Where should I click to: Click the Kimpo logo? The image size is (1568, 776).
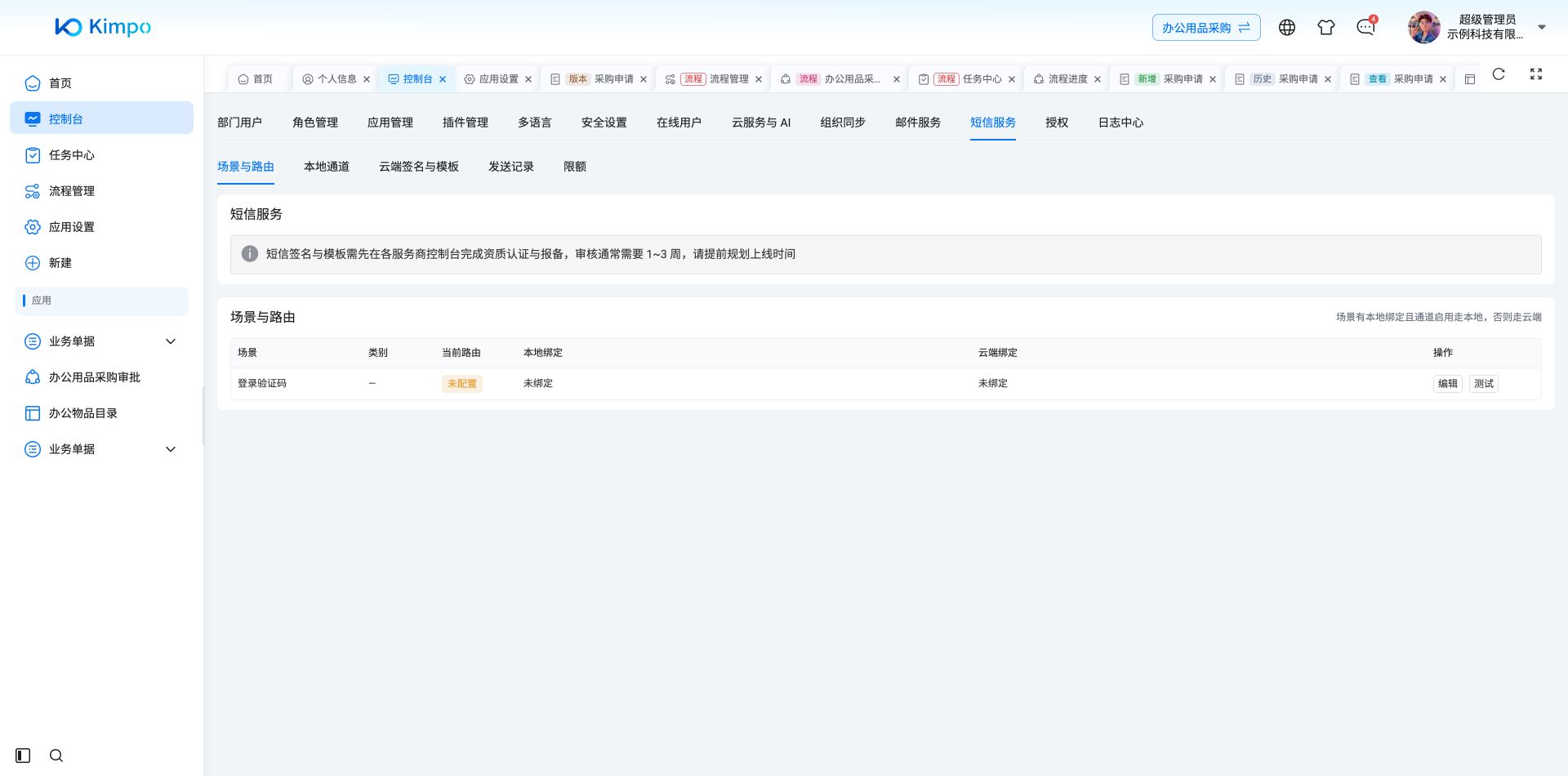[103, 27]
